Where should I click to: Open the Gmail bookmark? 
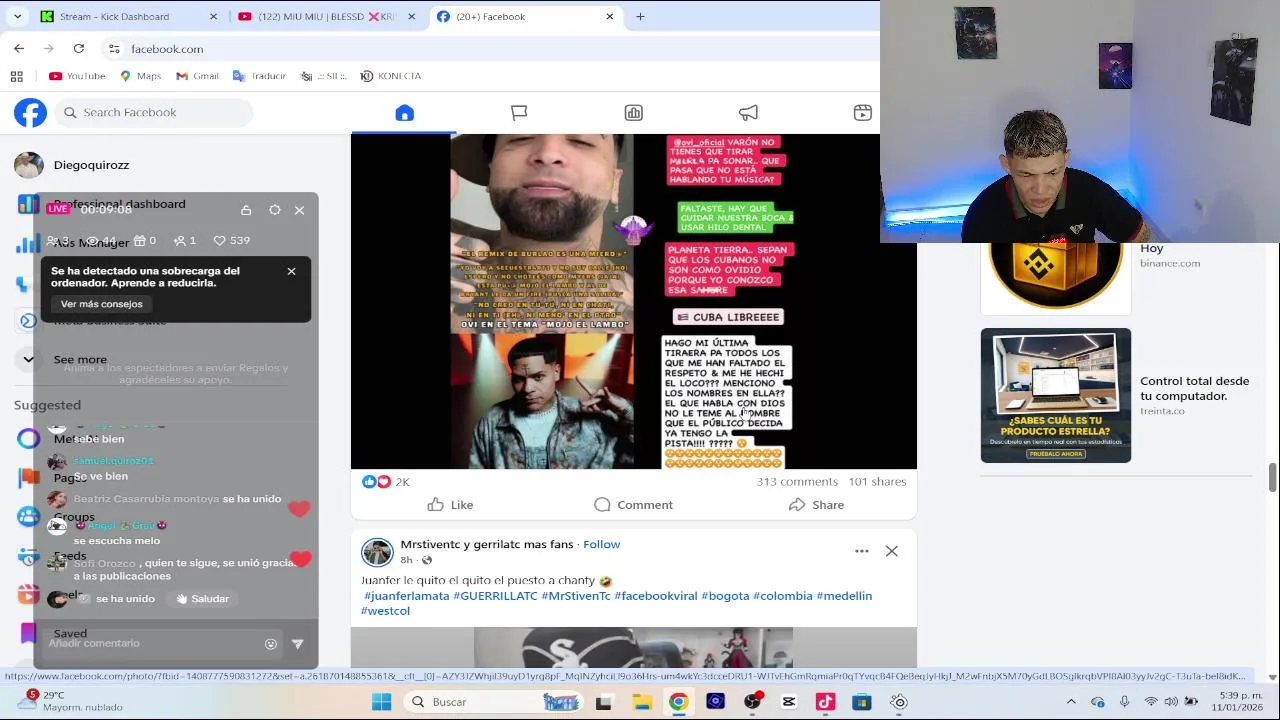[x=197, y=76]
